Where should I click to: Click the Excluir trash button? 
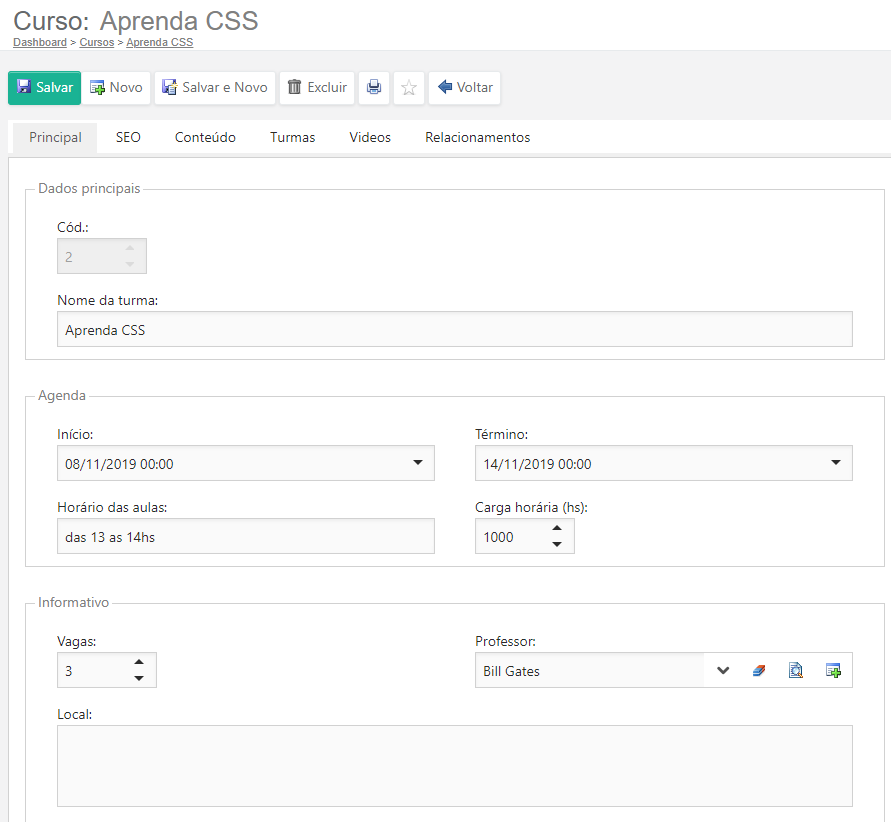tap(317, 88)
